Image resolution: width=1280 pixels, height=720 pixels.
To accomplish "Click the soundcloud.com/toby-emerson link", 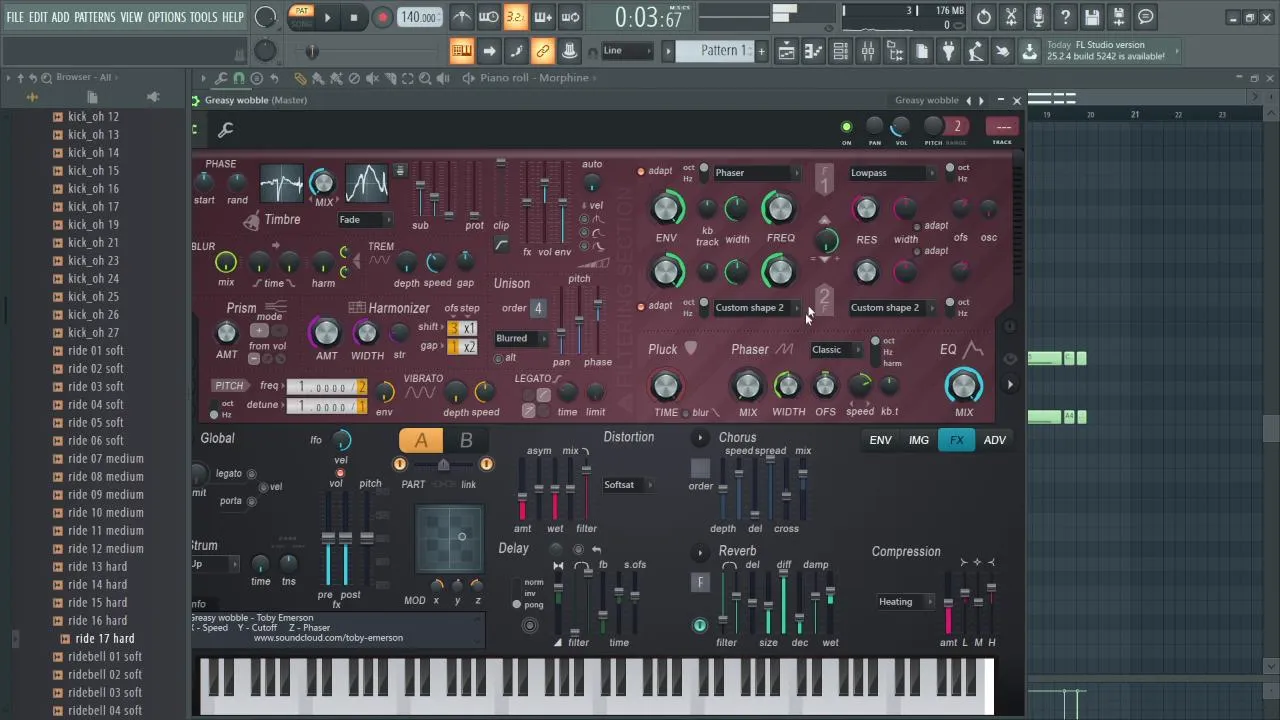I will (328, 638).
